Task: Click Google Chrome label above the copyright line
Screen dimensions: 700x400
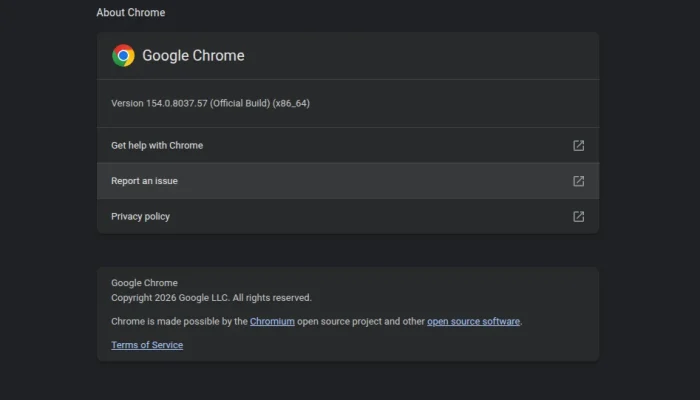Action: [144, 283]
